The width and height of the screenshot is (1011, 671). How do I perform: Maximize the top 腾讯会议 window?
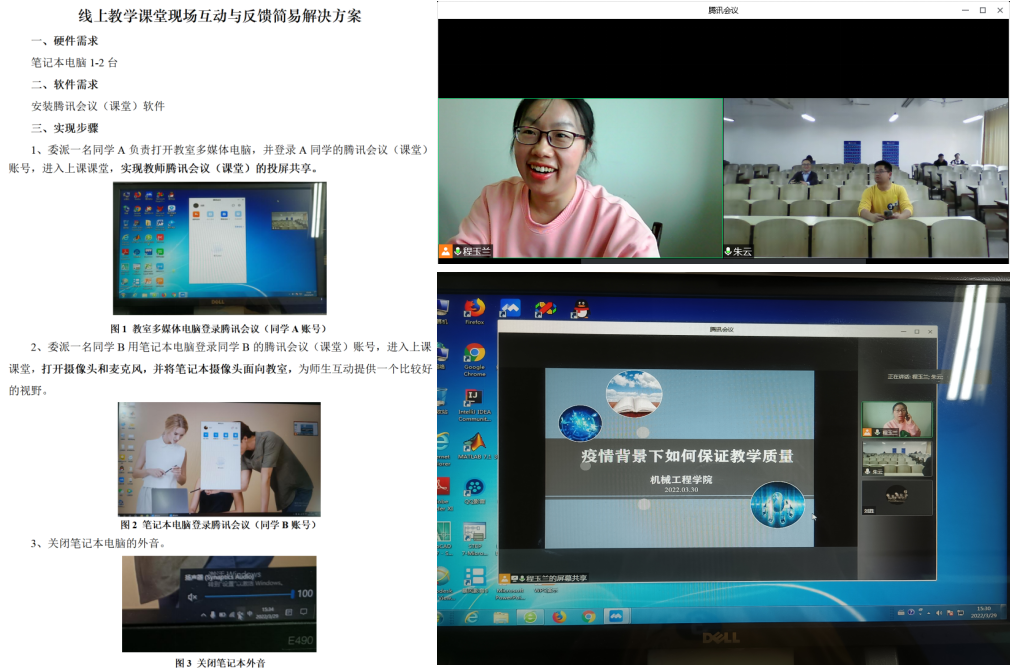coord(982,10)
